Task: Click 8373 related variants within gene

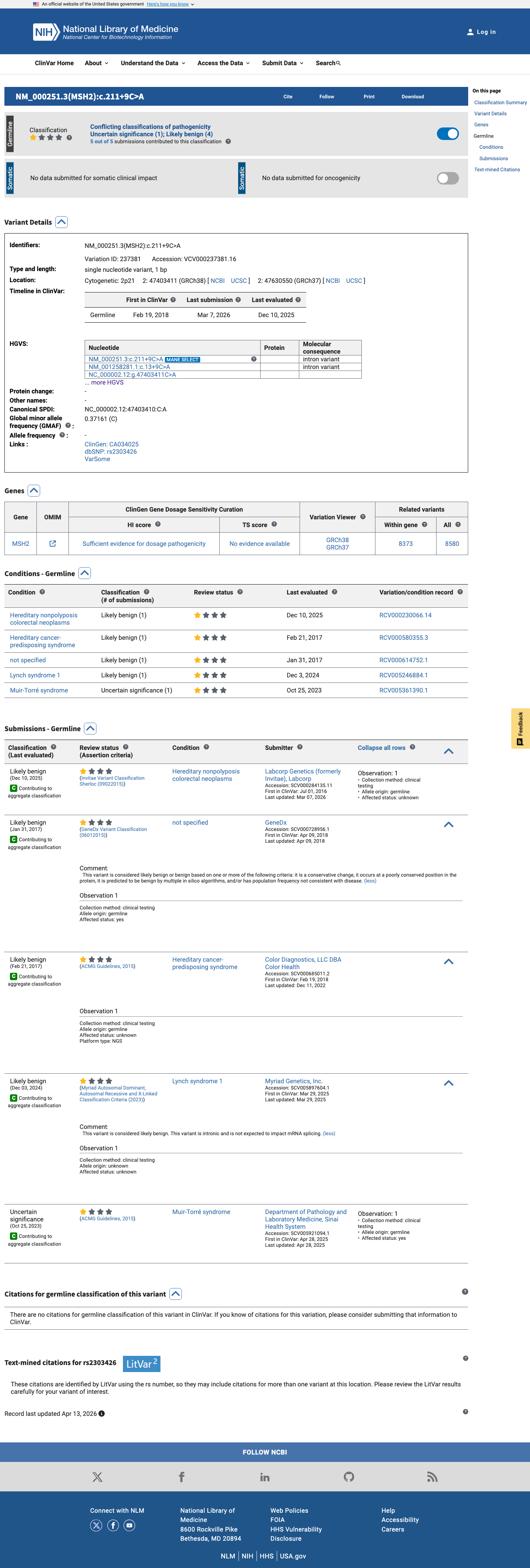Action: pyautogui.click(x=405, y=544)
